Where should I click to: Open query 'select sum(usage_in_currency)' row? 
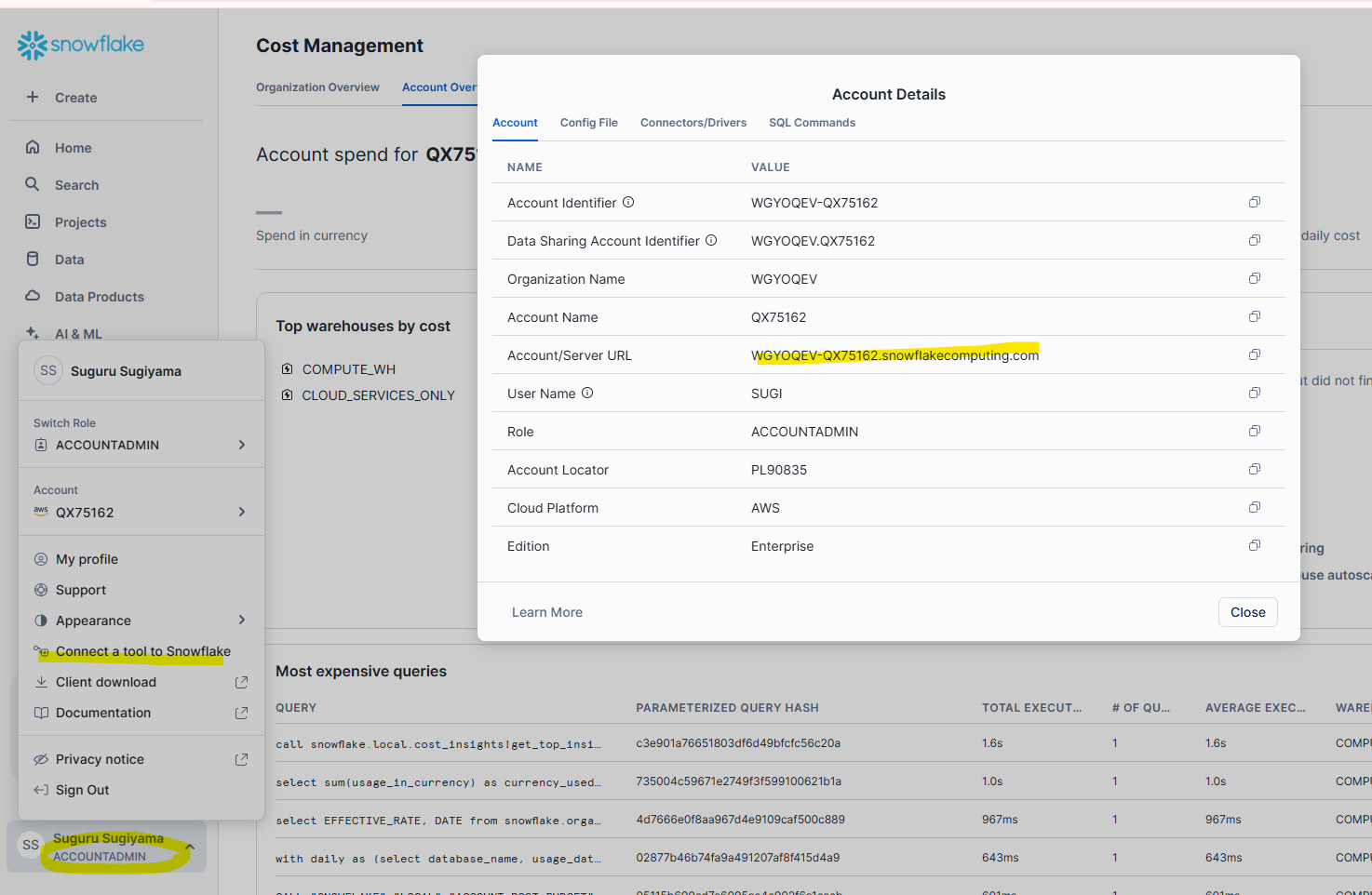pyautogui.click(x=437, y=781)
